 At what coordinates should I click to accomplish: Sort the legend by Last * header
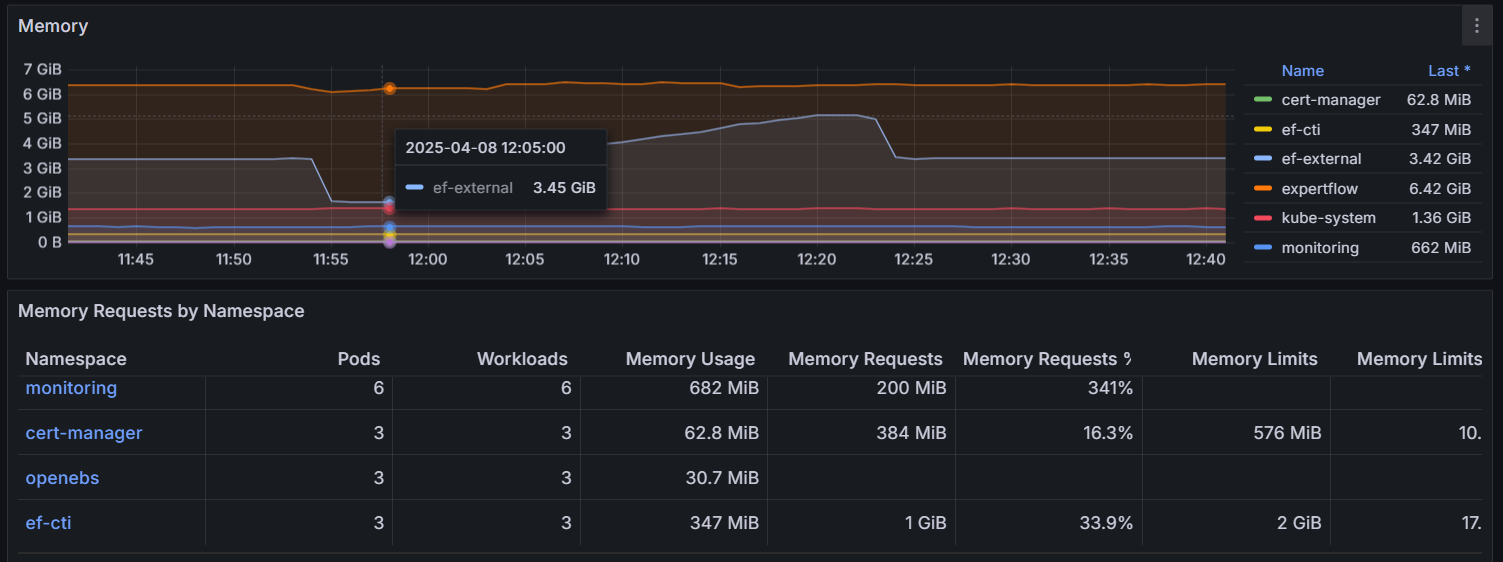(1448, 71)
